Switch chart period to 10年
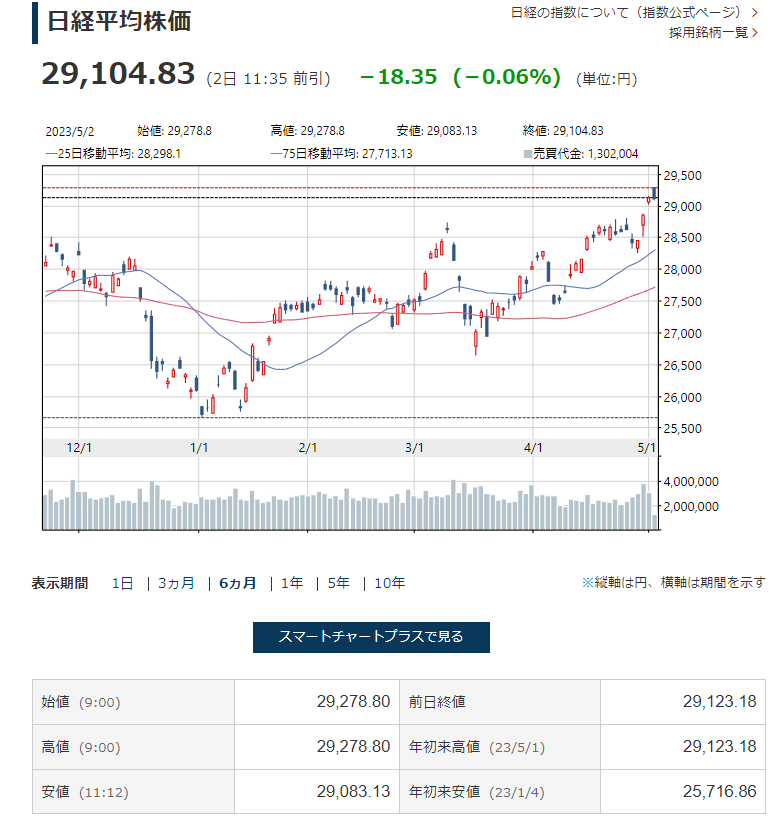This screenshot has height=835, width=773. pos(390,583)
